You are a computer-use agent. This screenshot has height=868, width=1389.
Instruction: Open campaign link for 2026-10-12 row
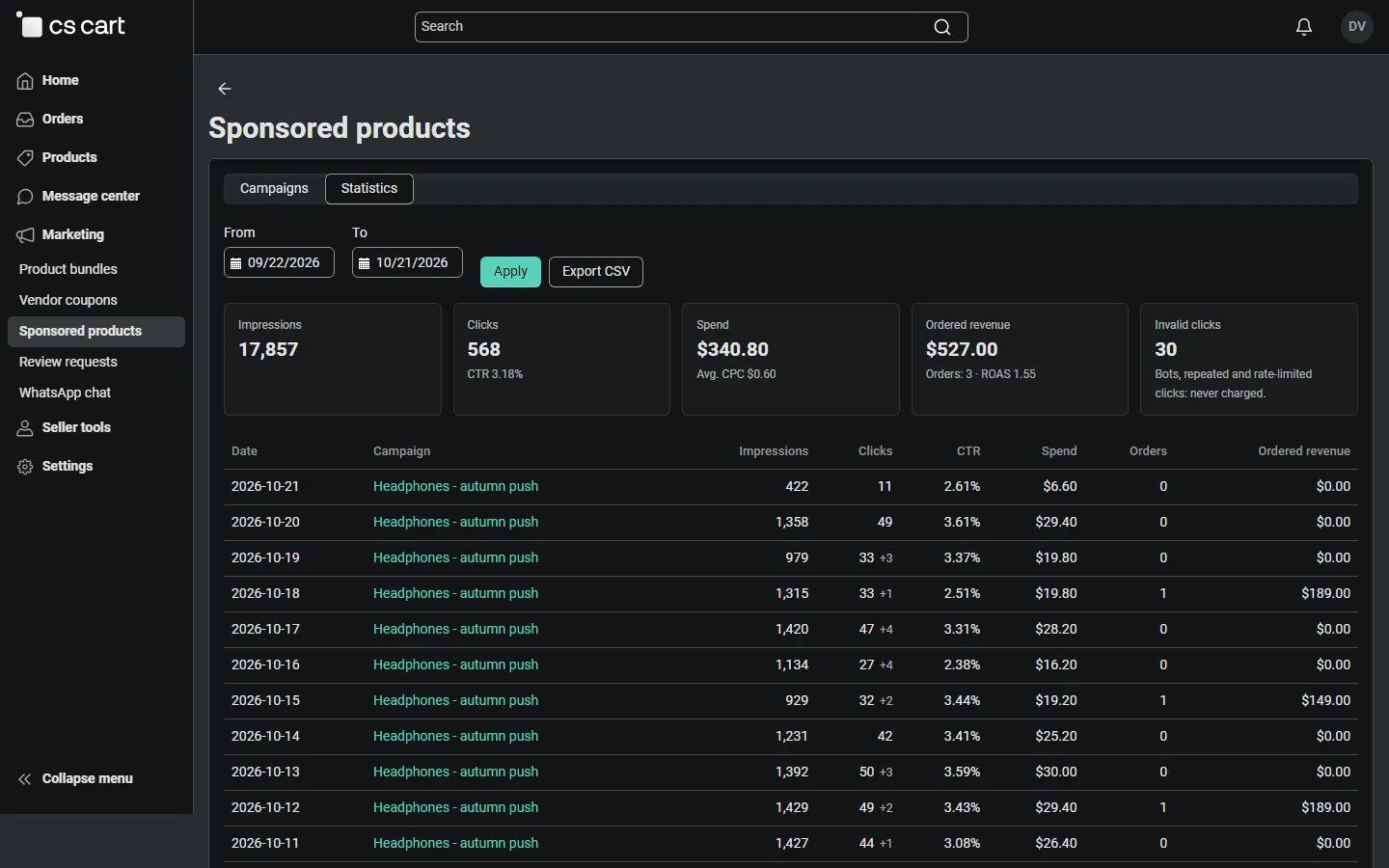click(455, 807)
